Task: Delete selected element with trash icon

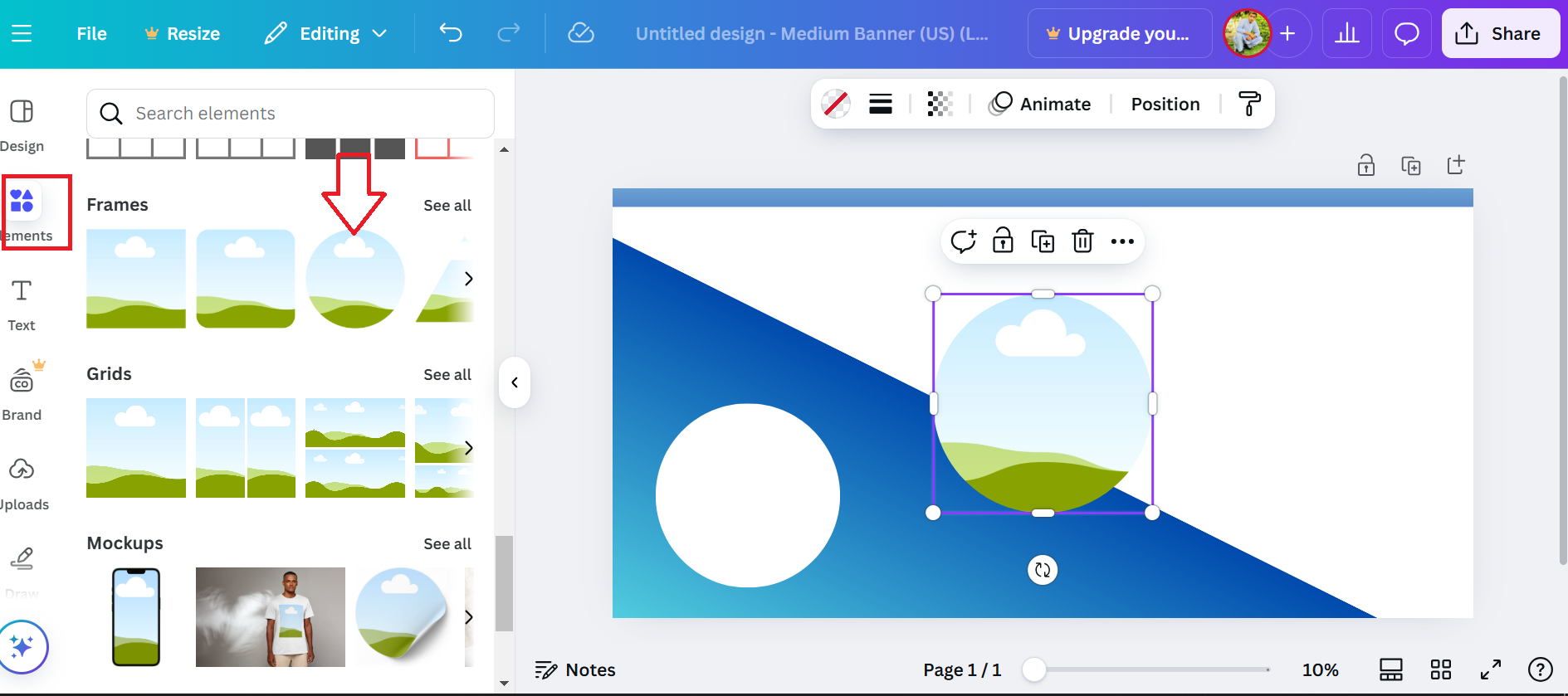Action: [1082, 241]
